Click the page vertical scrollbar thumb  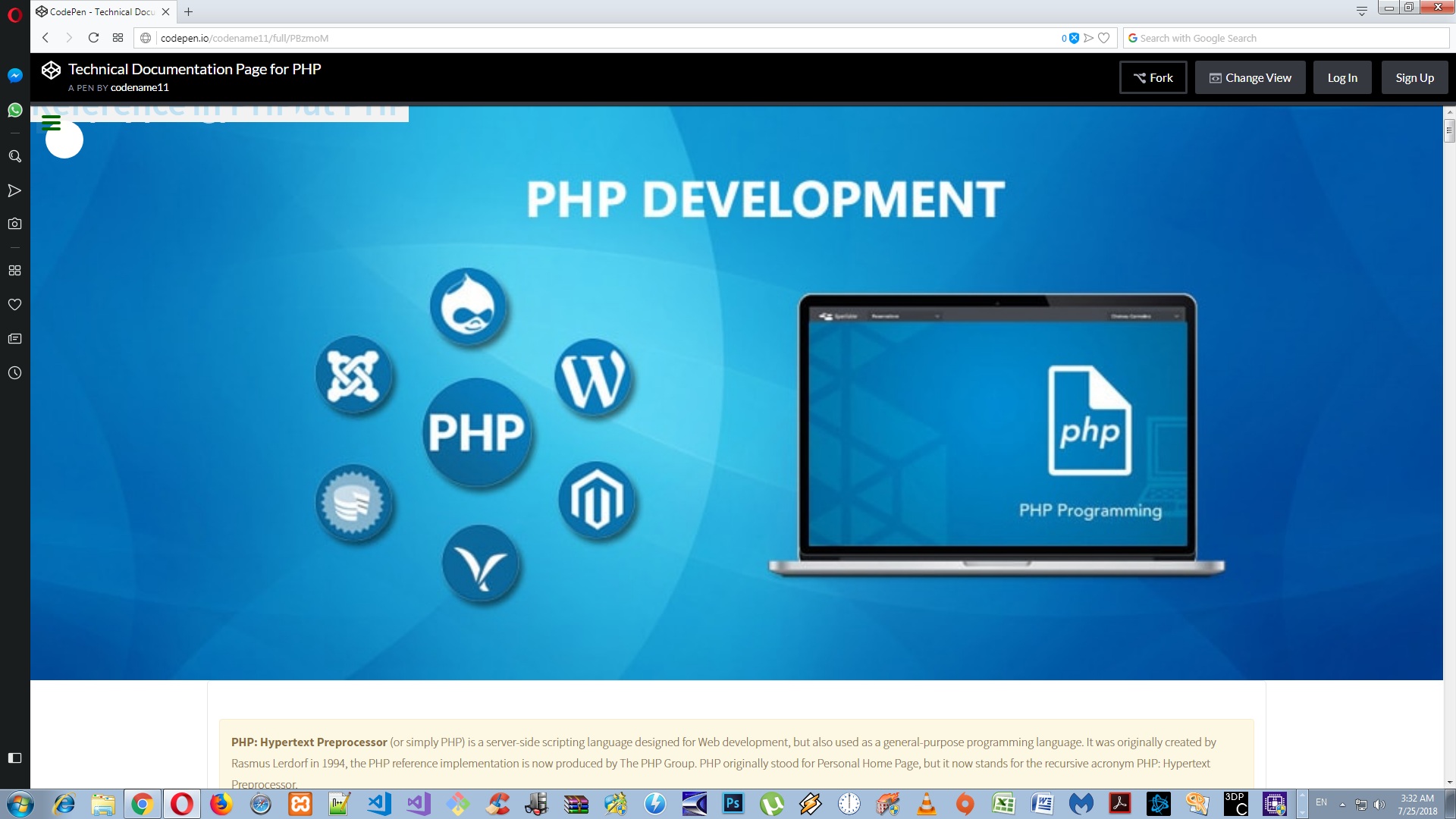(1449, 130)
